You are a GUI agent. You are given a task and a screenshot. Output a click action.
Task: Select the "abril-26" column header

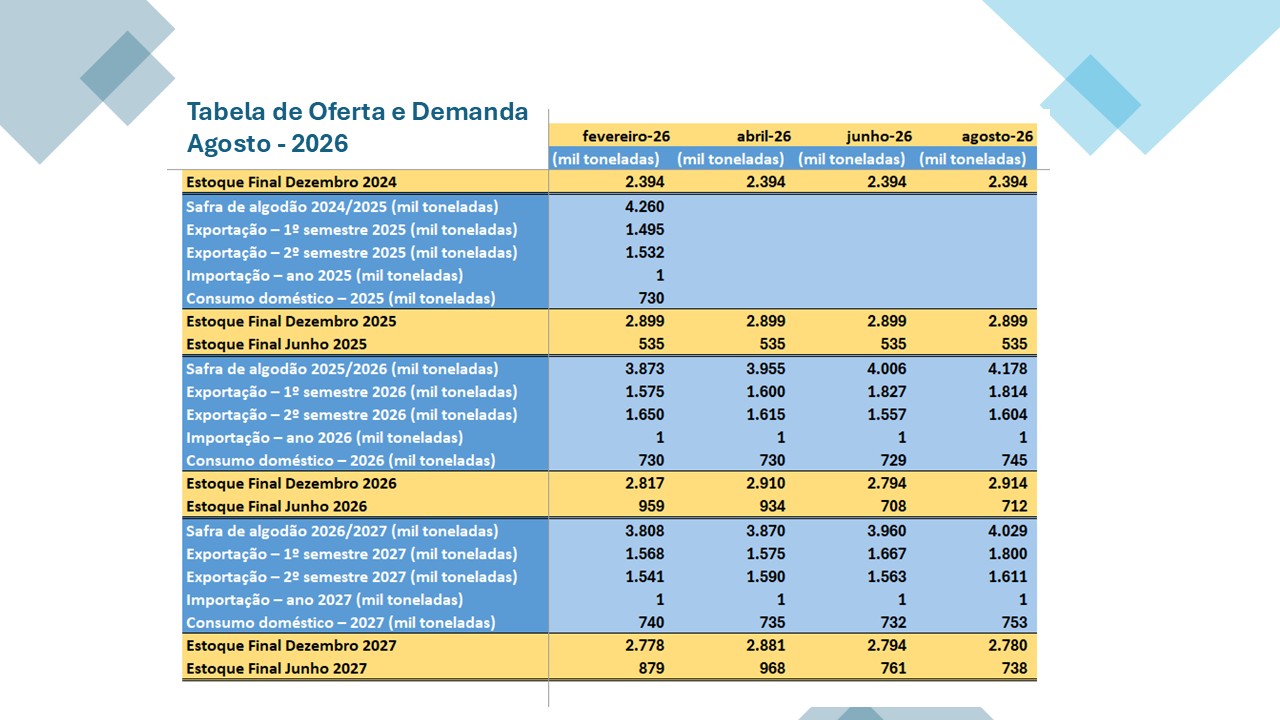pyautogui.click(x=764, y=136)
